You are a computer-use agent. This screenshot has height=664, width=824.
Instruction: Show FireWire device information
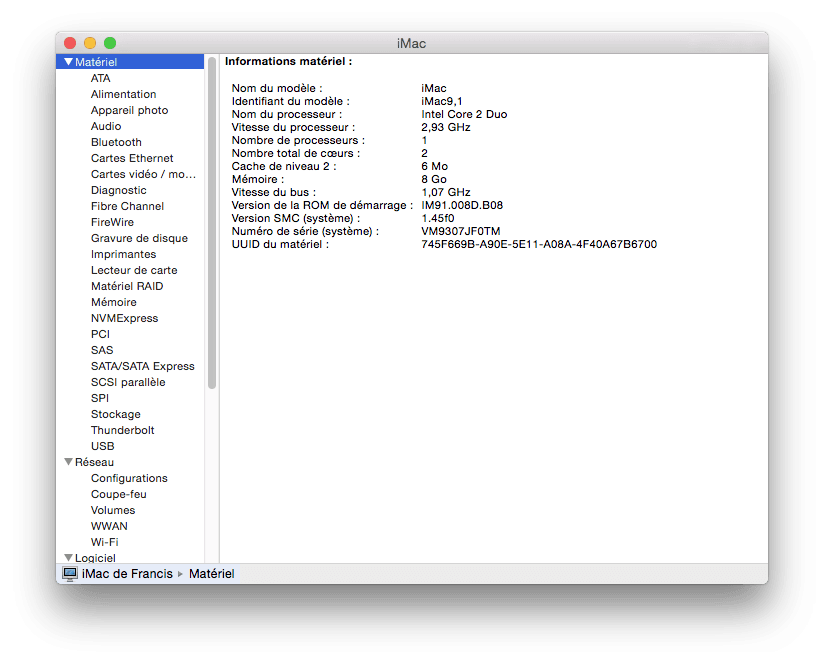pos(112,222)
